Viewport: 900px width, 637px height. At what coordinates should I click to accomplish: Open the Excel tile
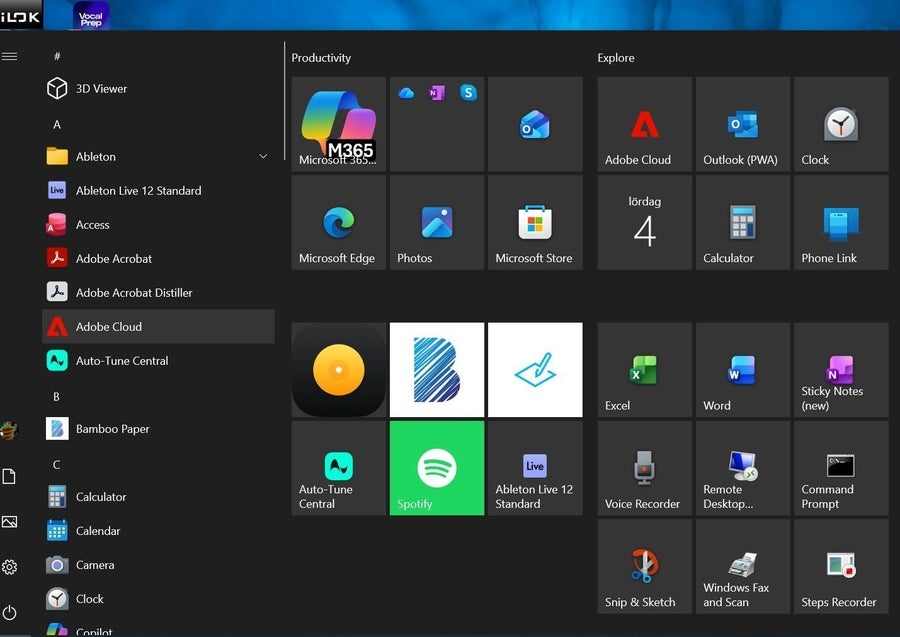pyautogui.click(x=645, y=370)
